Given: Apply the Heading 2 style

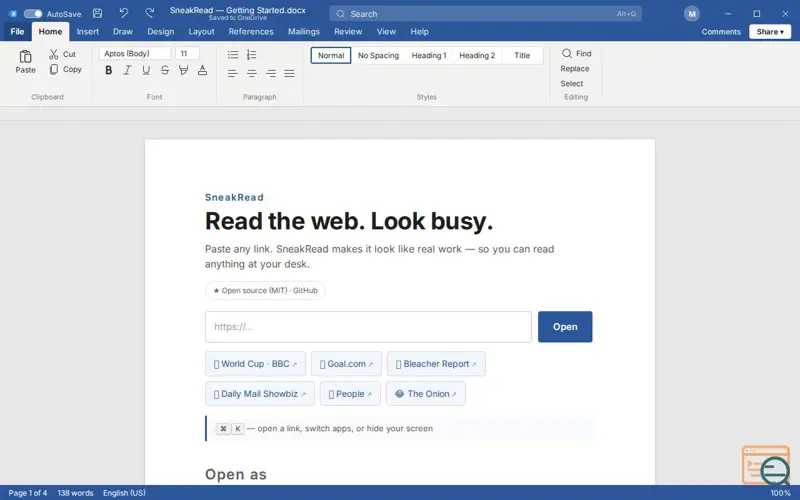Looking at the screenshot, I should (477, 55).
